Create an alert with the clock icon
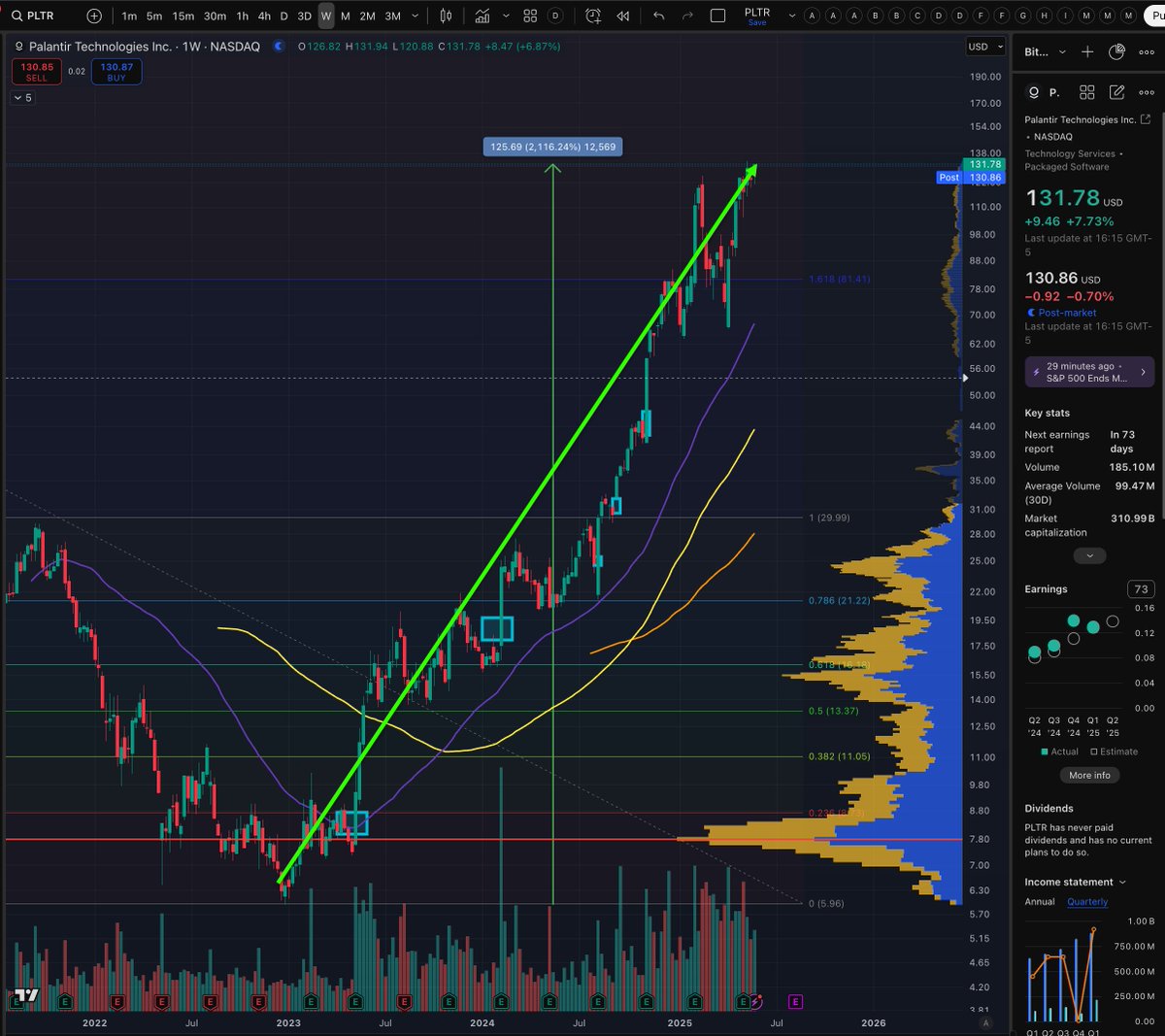 [x=593, y=16]
